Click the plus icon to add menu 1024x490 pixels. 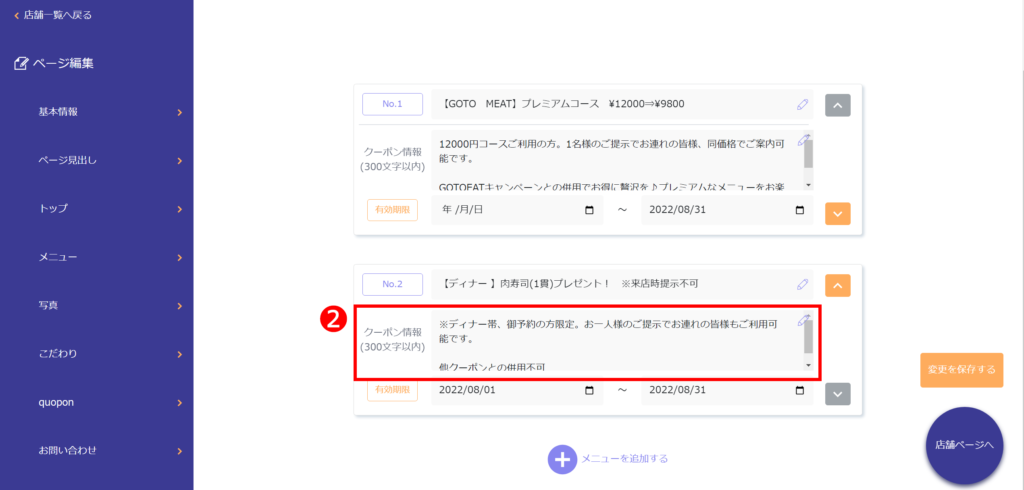[x=562, y=459]
